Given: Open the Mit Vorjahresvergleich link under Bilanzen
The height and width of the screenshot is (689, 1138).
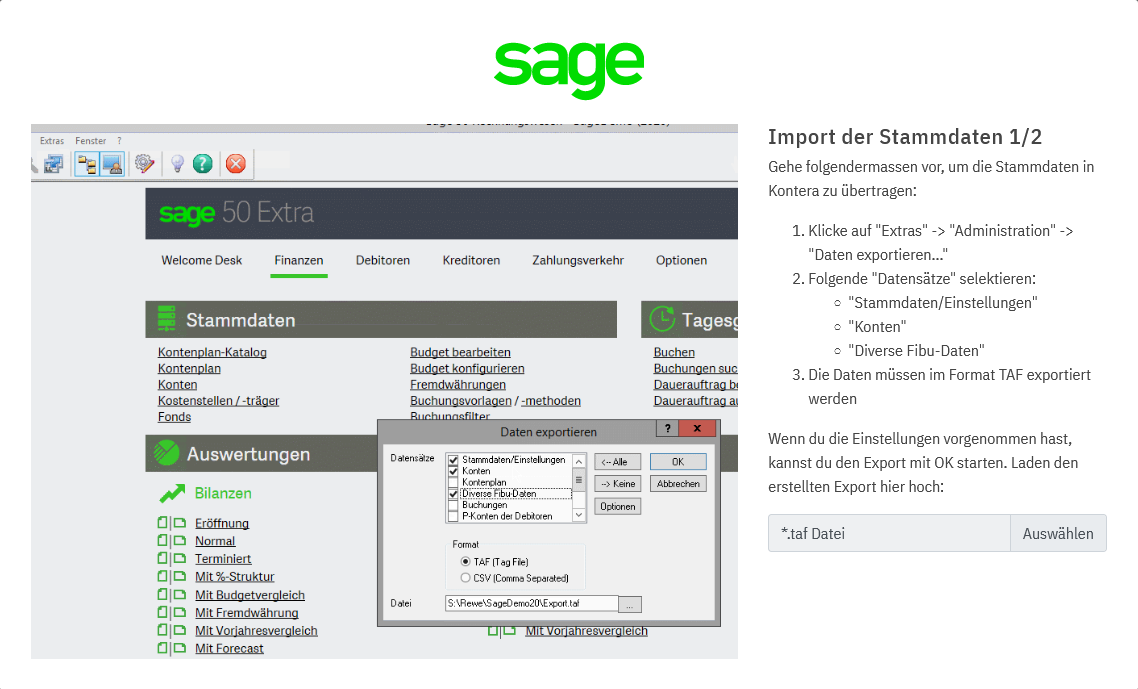Looking at the screenshot, I should pyautogui.click(x=256, y=631).
